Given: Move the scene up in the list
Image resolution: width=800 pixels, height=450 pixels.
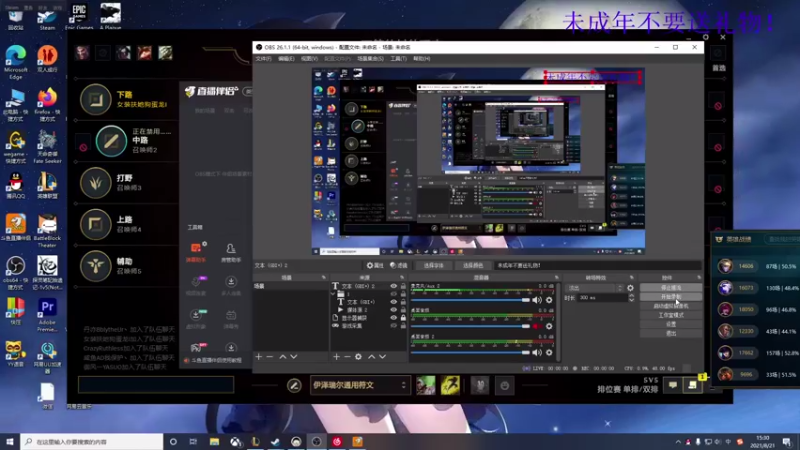Looking at the screenshot, I should (x=283, y=357).
